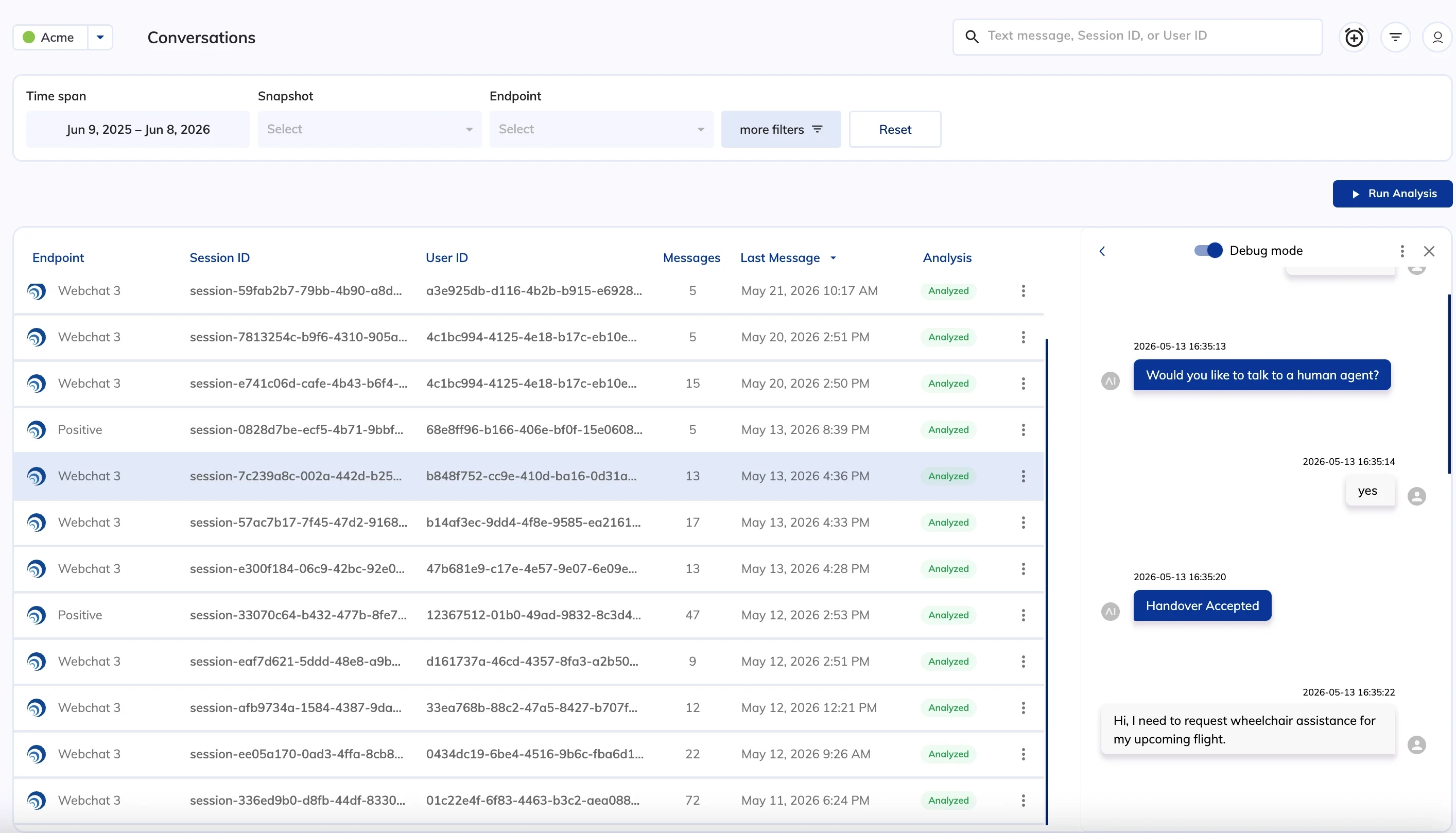Image resolution: width=1456 pixels, height=833 pixels.
Task: Expand the Acme project dropdown arrow
Action: click(100, 37)
